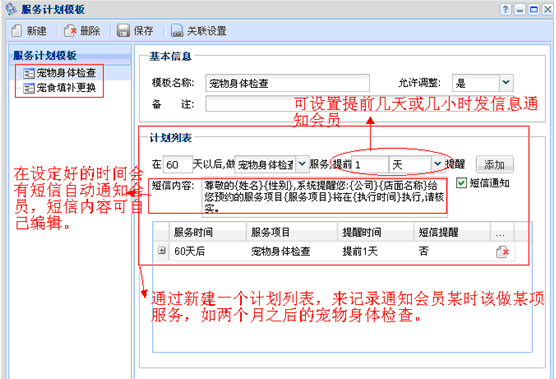This screenshot has width=556, height=379.
Task: Toggle the 短信通知 checkbox
Action: [x=461, y=183]
